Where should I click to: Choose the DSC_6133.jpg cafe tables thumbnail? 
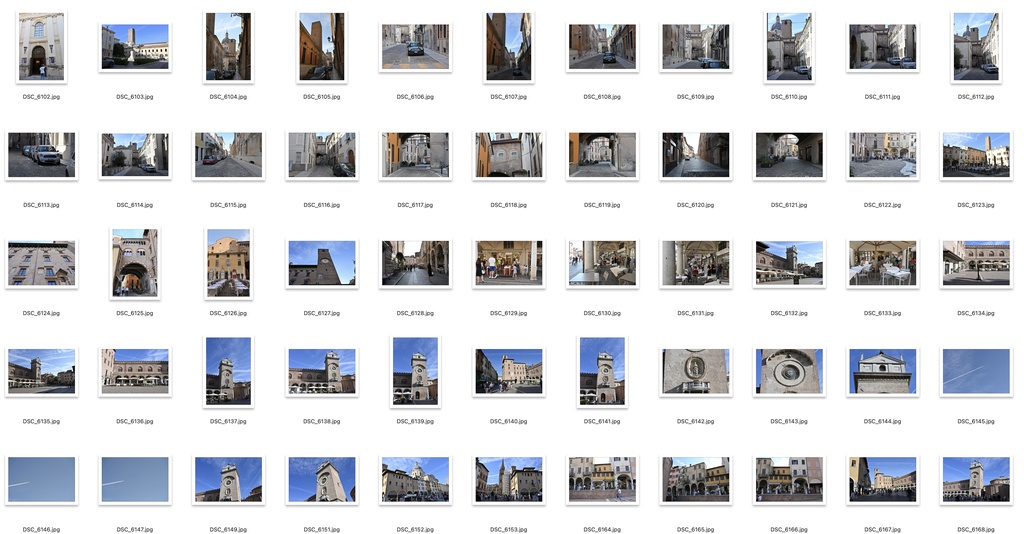(x=882, y=263)
